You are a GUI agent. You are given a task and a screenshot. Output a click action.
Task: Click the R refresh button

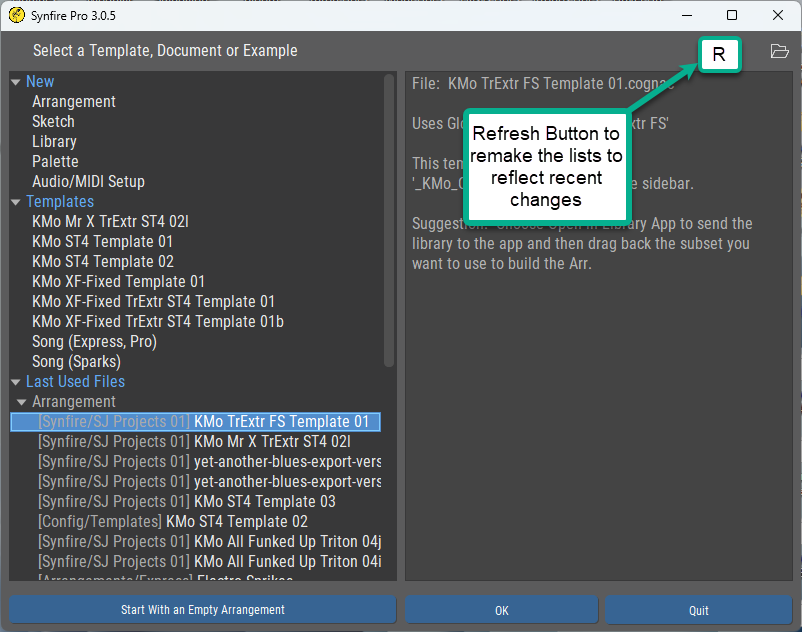click(718, 54)
